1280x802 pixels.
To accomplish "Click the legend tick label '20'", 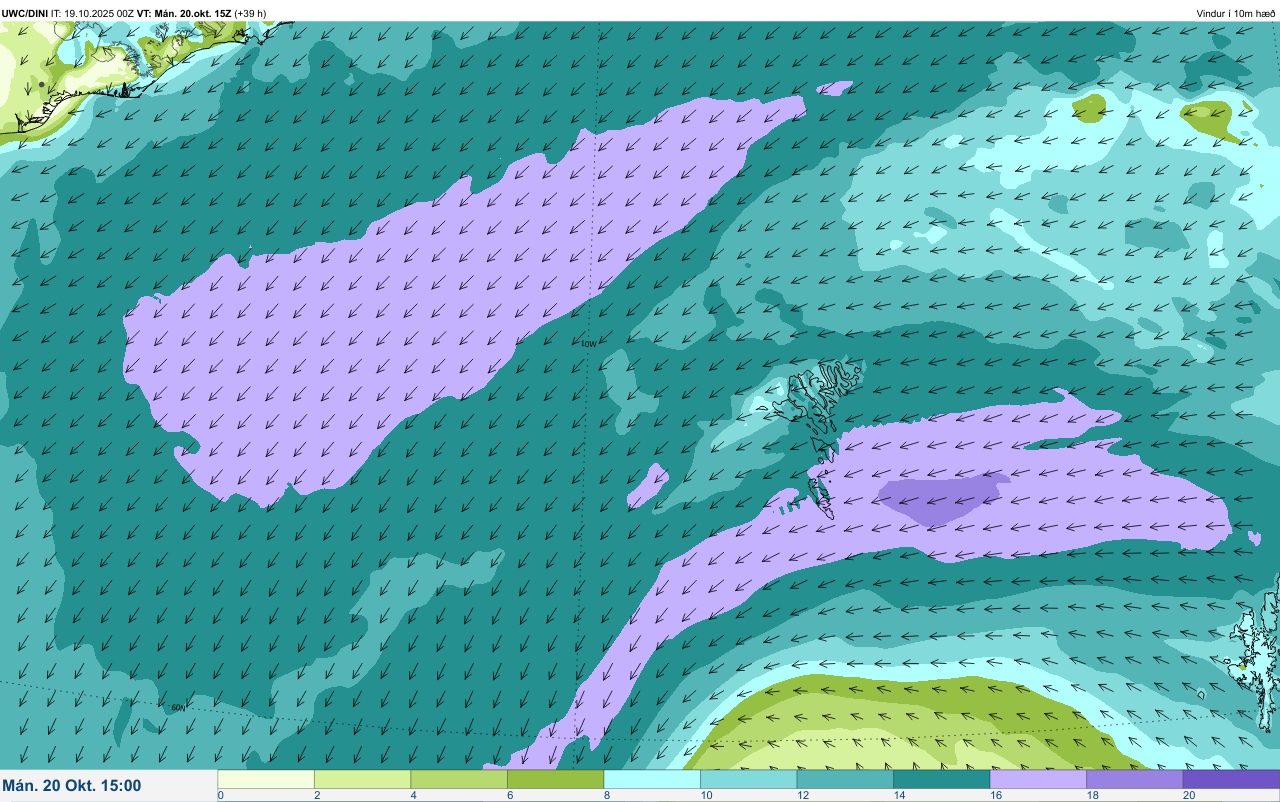I will point(1188,795).
